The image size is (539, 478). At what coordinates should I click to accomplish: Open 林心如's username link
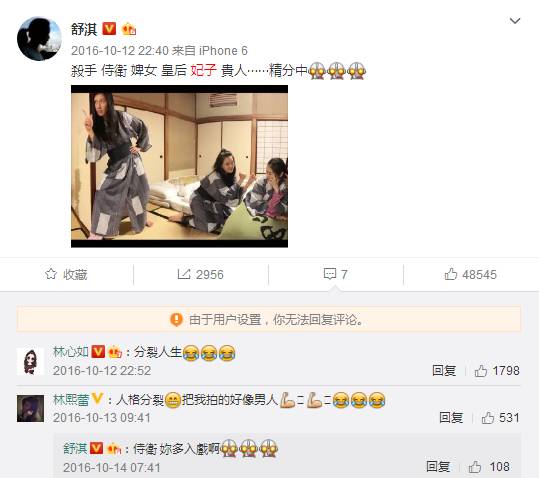pyautogui.click(x=71, y=352)
